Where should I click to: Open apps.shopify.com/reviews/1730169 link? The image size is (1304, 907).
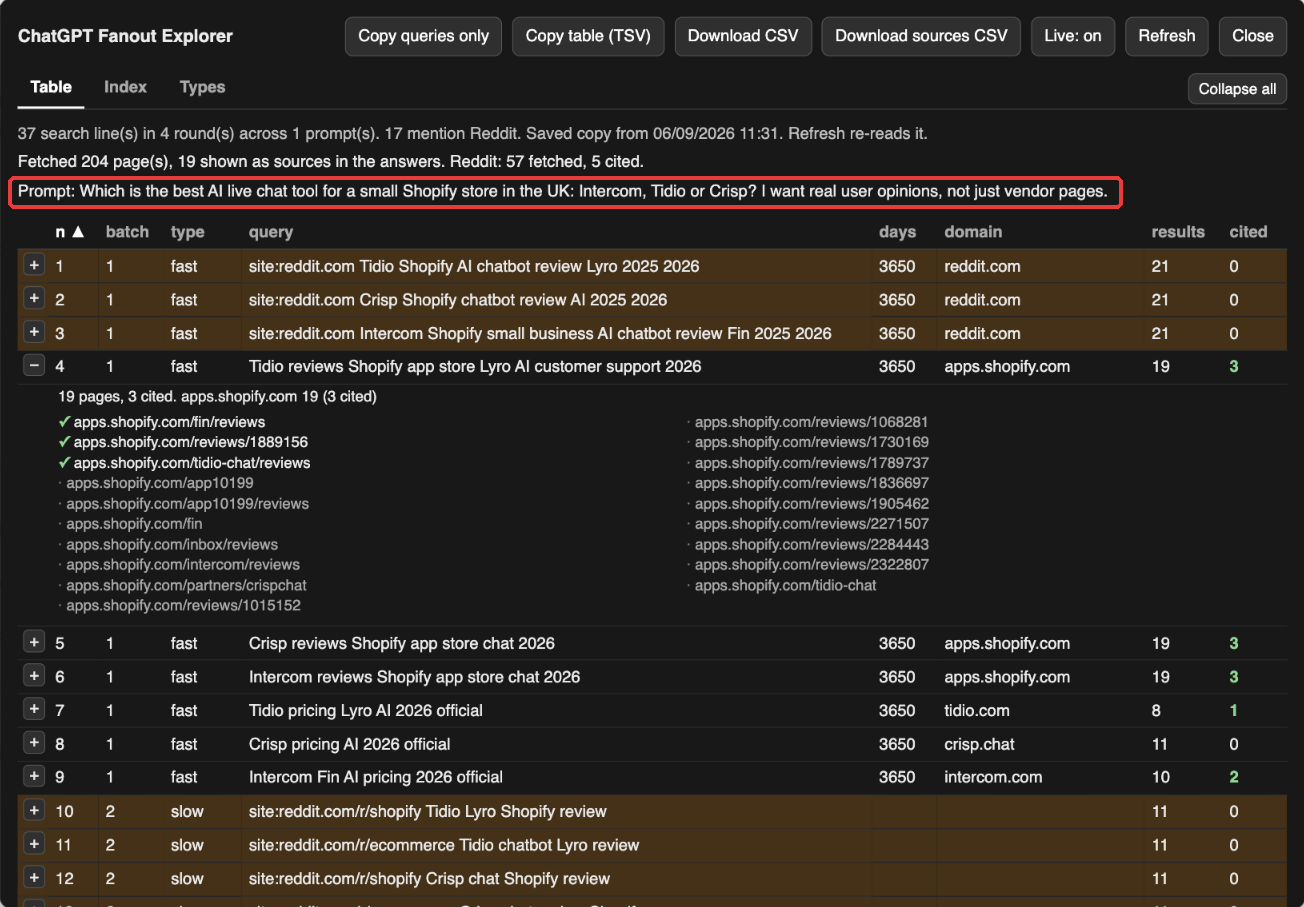coord(812,442)
